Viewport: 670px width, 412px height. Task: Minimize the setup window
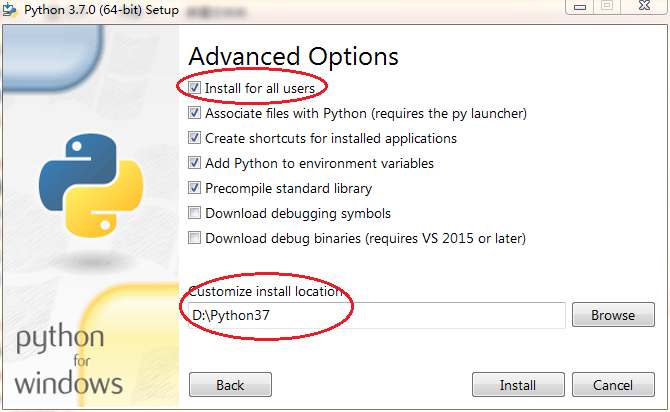580,7
